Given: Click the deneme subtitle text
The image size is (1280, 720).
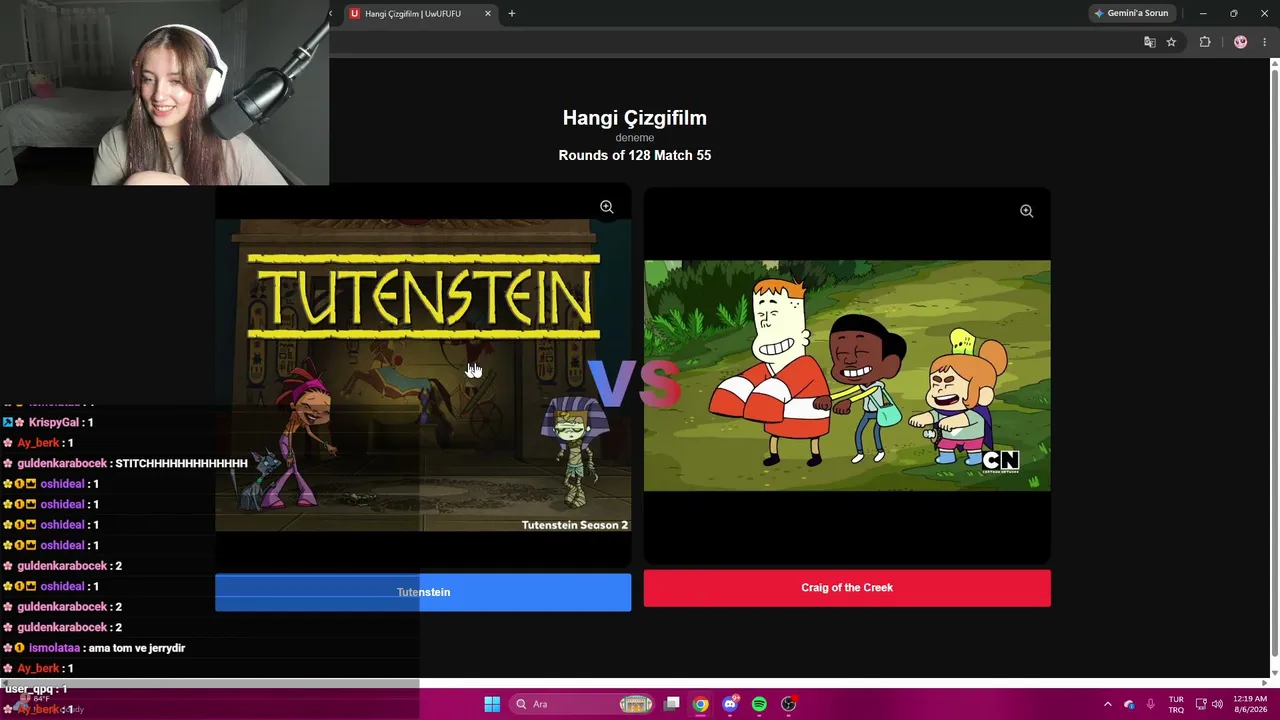Looking at the screenshot, I should (635, 138).
